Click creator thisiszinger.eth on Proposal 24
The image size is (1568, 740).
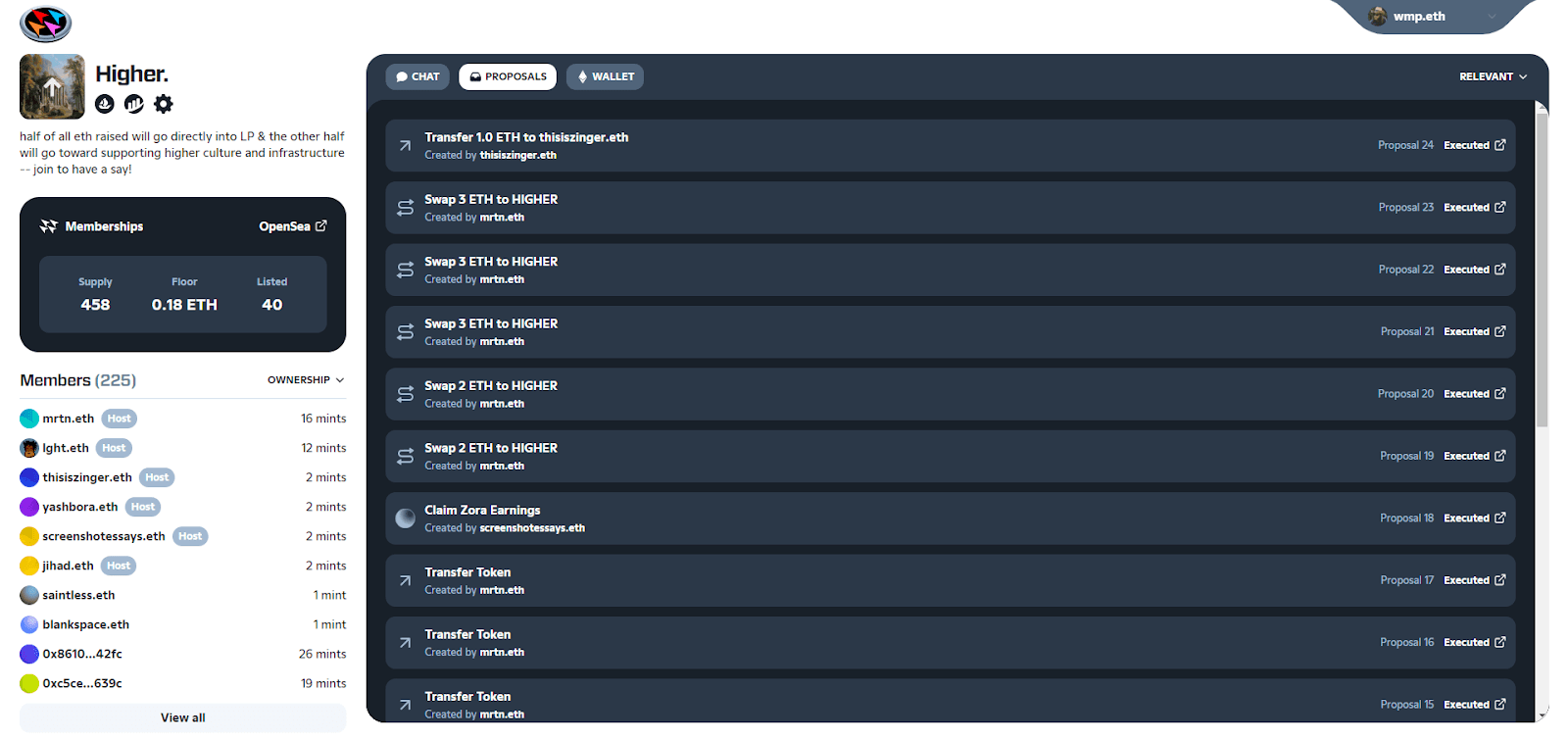pos(518,155)
